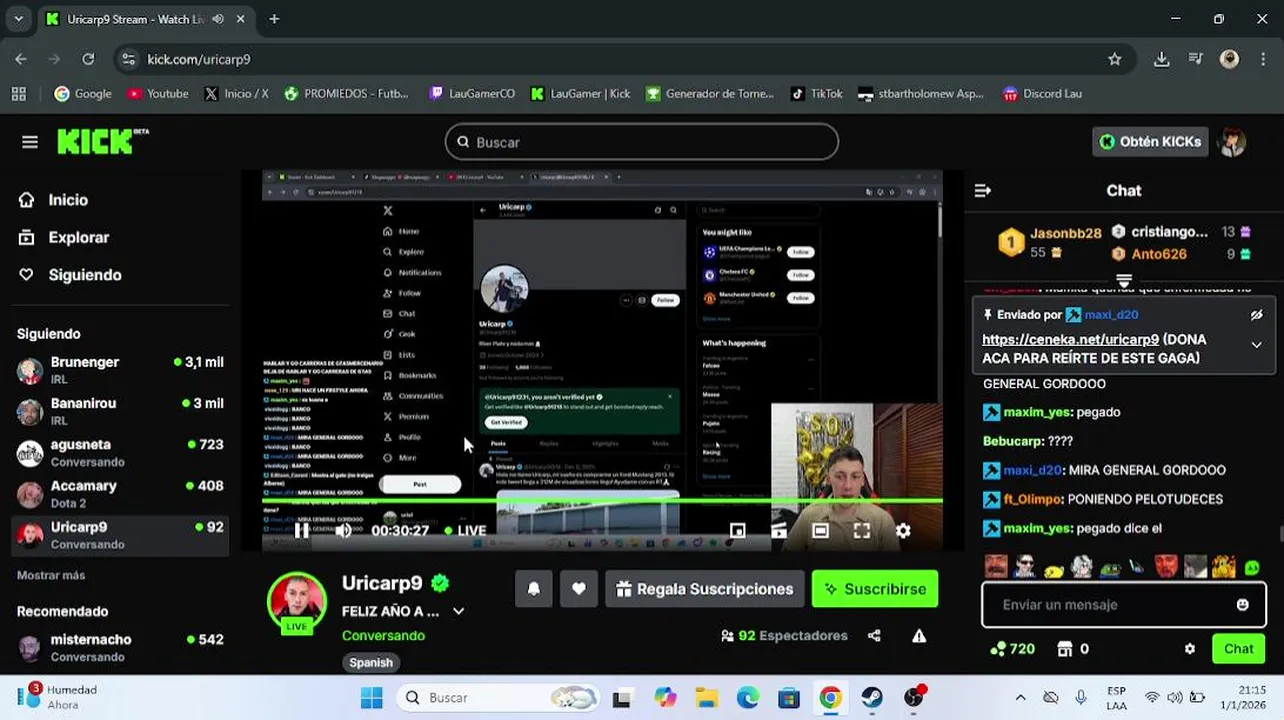Open Windows Start menu

372,698
